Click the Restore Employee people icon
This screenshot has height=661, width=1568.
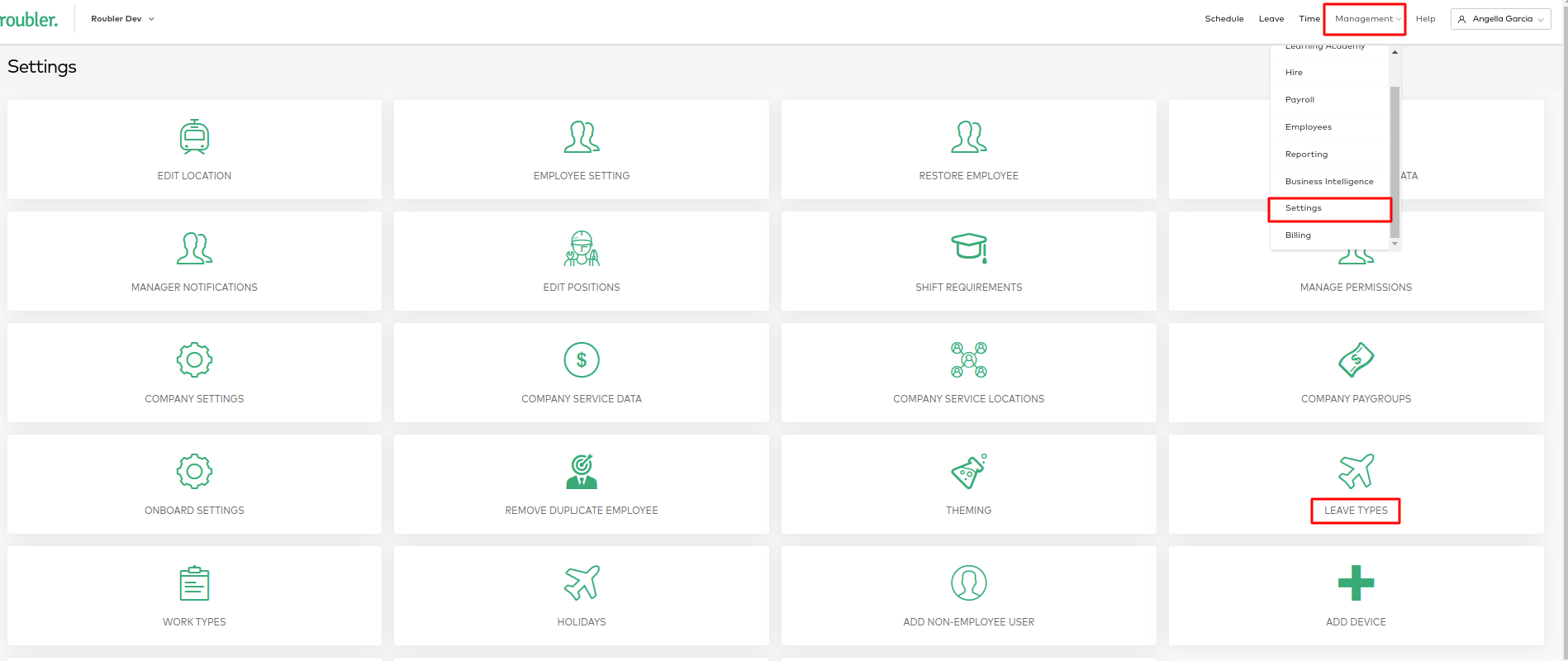[969, 137]
